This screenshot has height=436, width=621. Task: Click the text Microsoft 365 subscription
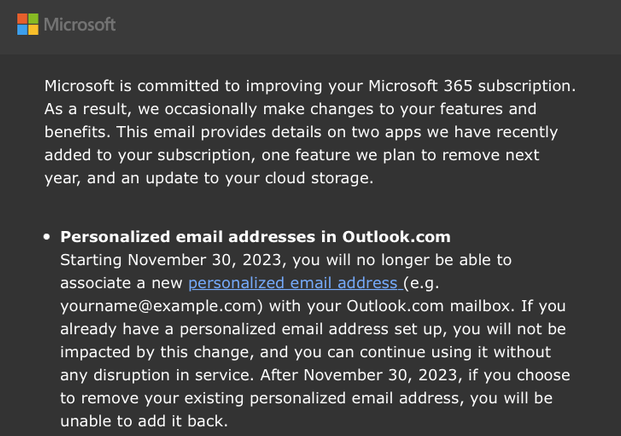[472, 86]
